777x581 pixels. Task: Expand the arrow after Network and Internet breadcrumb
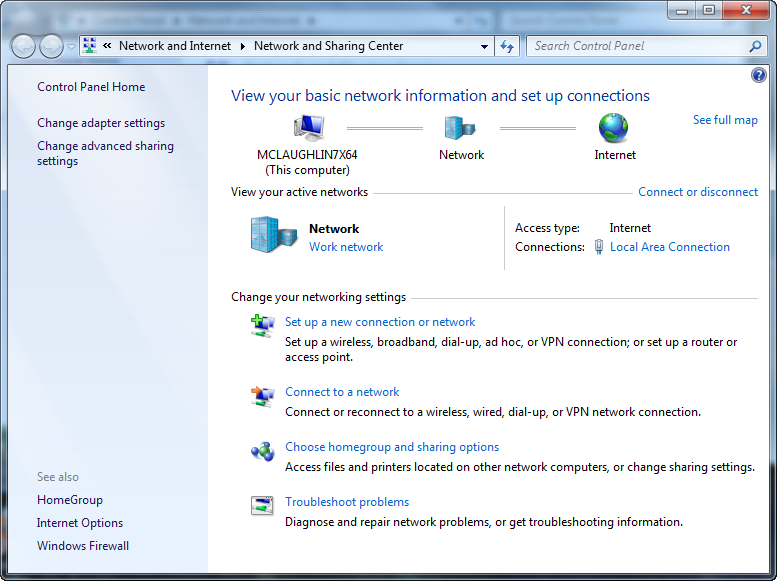(243, 46)
